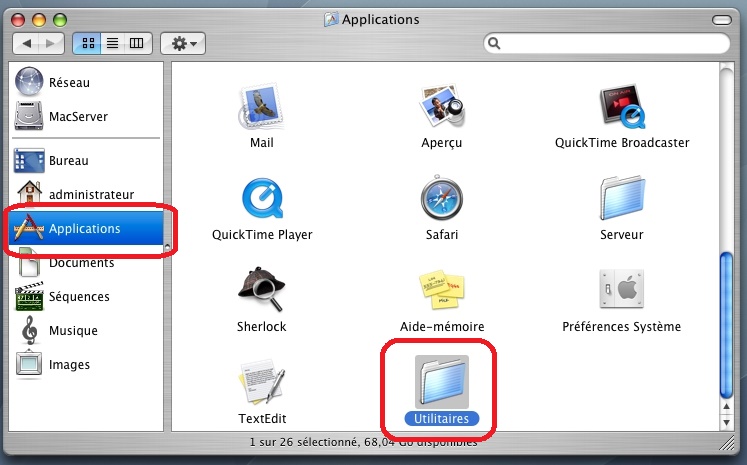Click the scroll up arrow

pyautogui.click(x=727, y=406)
